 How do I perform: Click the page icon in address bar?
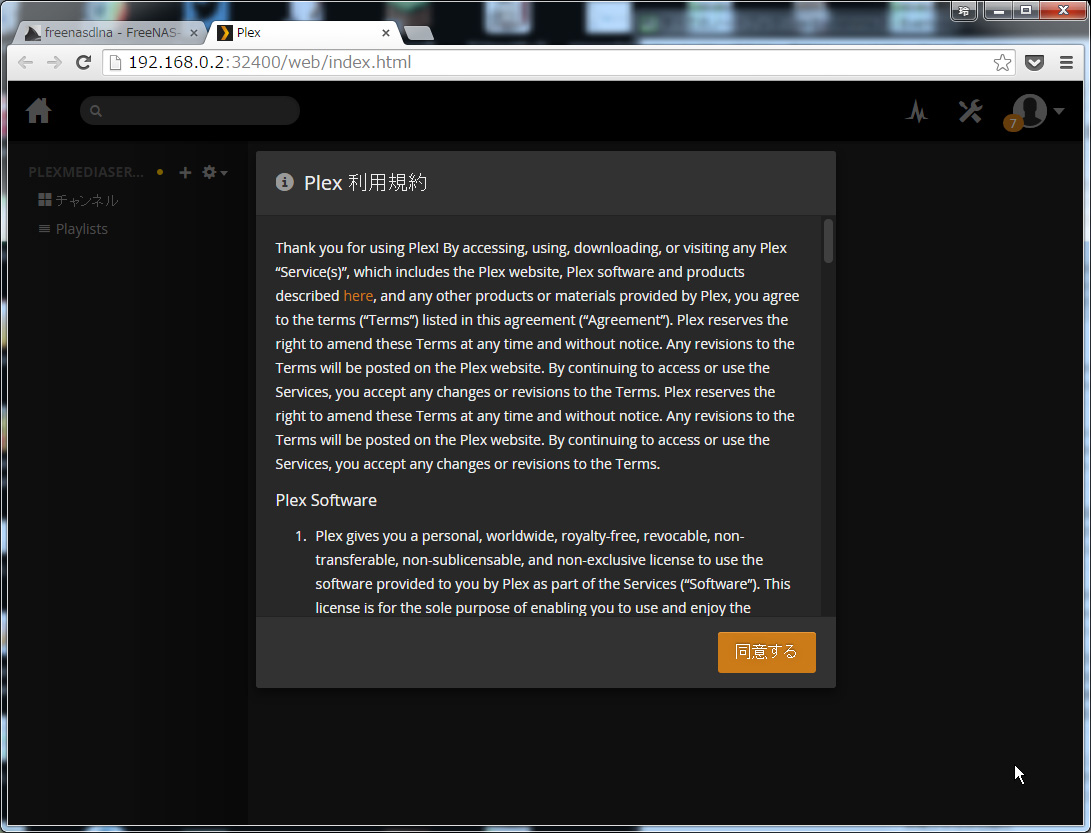point(116,63)
